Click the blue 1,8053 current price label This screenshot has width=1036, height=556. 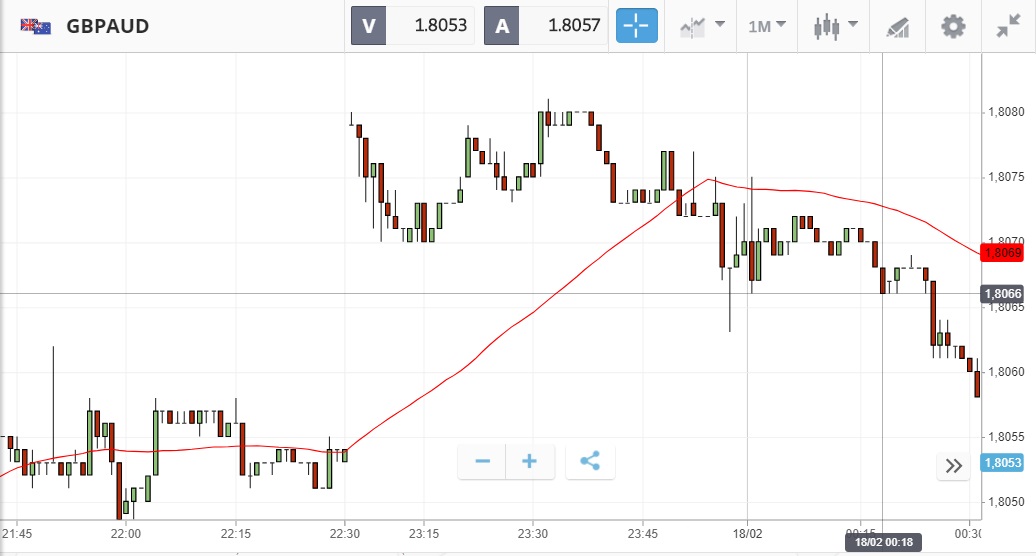(1002, 463)
